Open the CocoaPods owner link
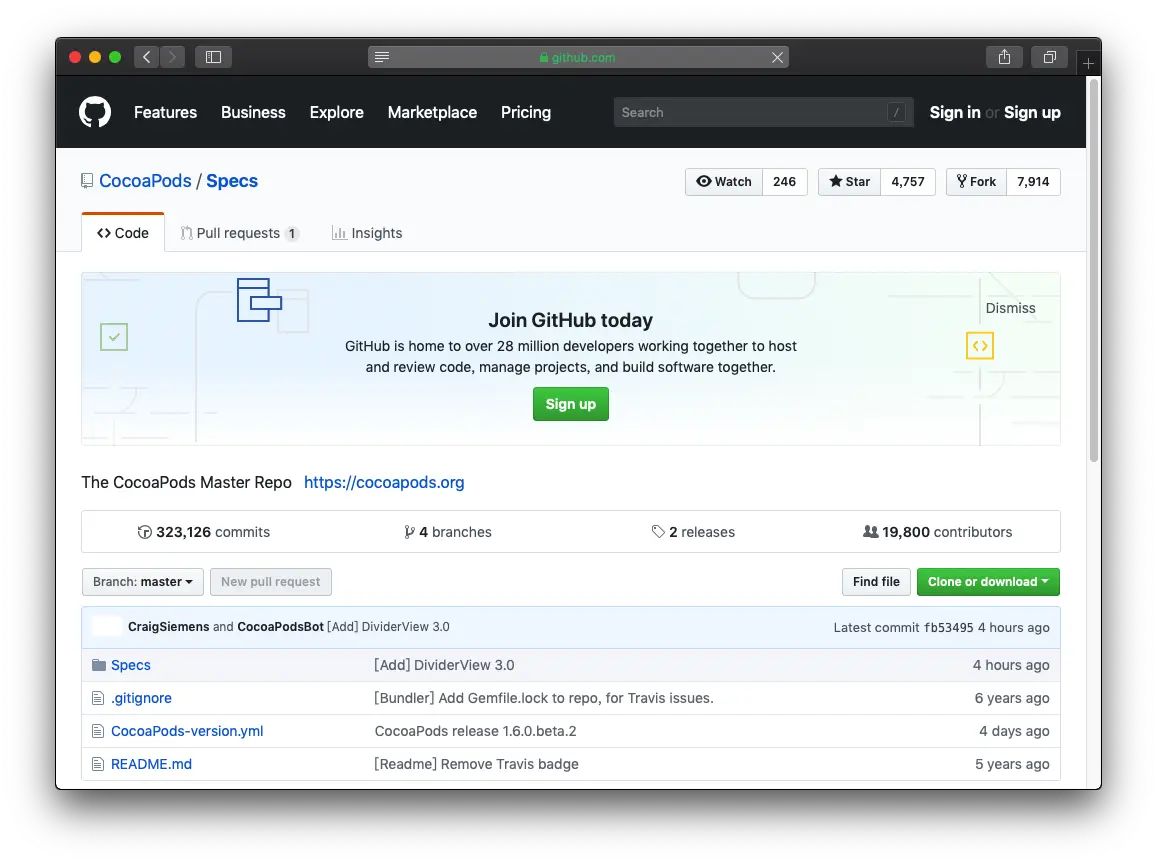This screenshot has height=863, width=1157. [145, 181]
